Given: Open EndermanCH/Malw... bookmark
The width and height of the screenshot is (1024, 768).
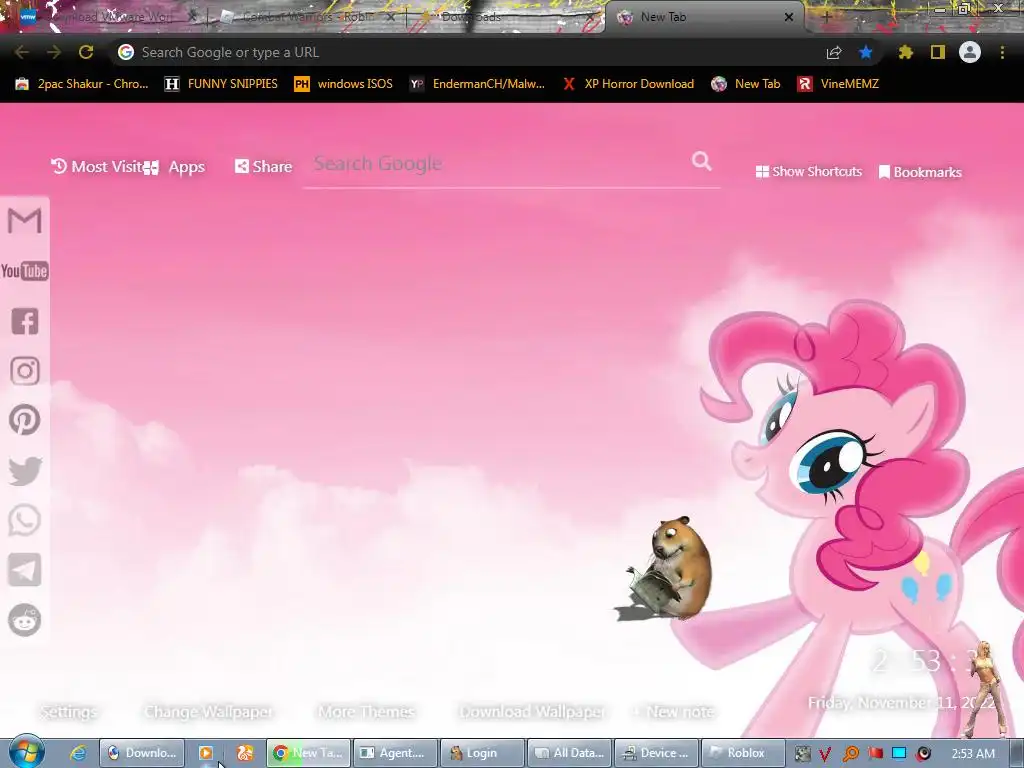Looking at the screenshot, I should [477, 84].
